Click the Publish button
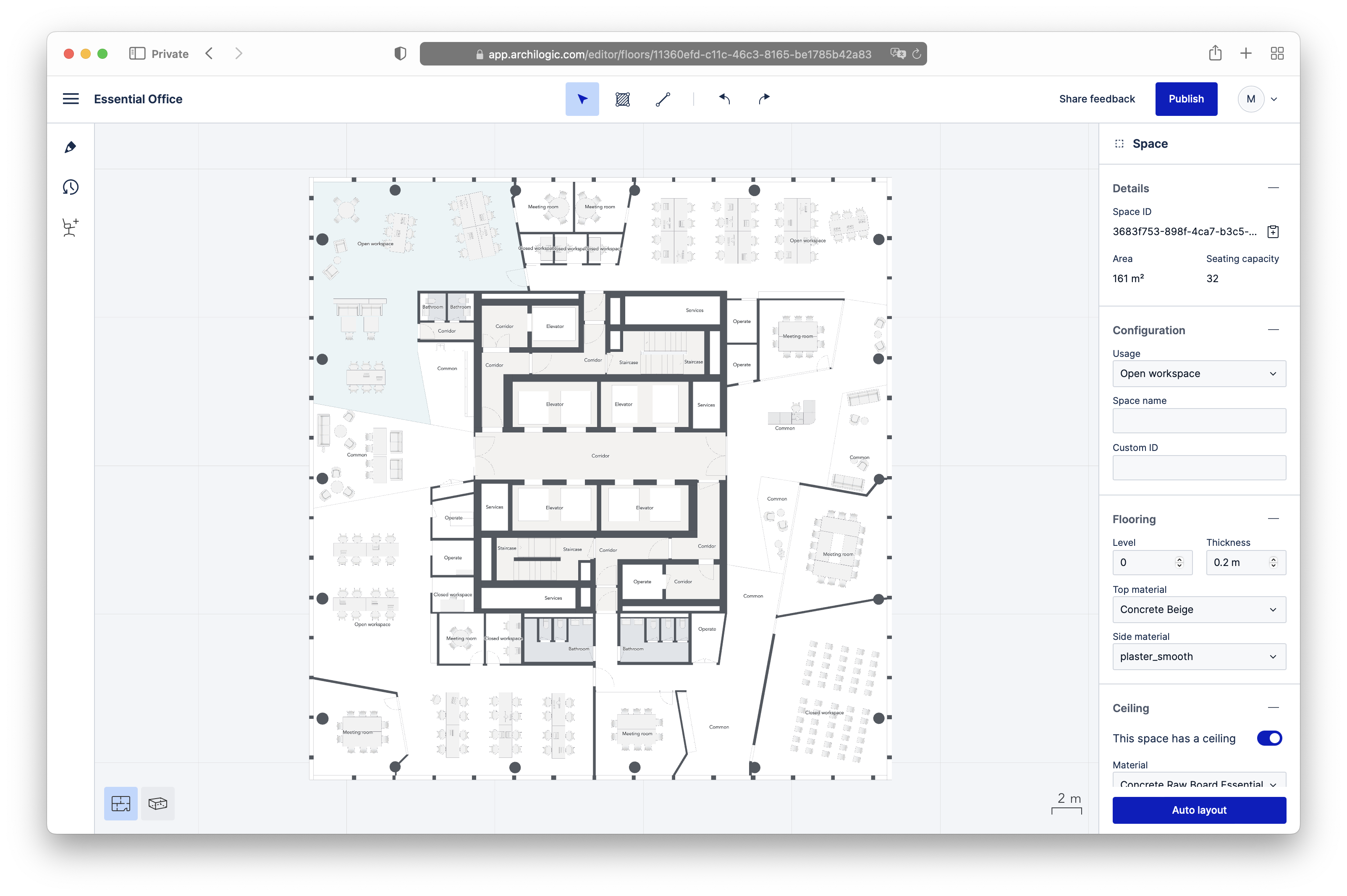Viewport: 1347px width, 896px height. click(1186, 99)
